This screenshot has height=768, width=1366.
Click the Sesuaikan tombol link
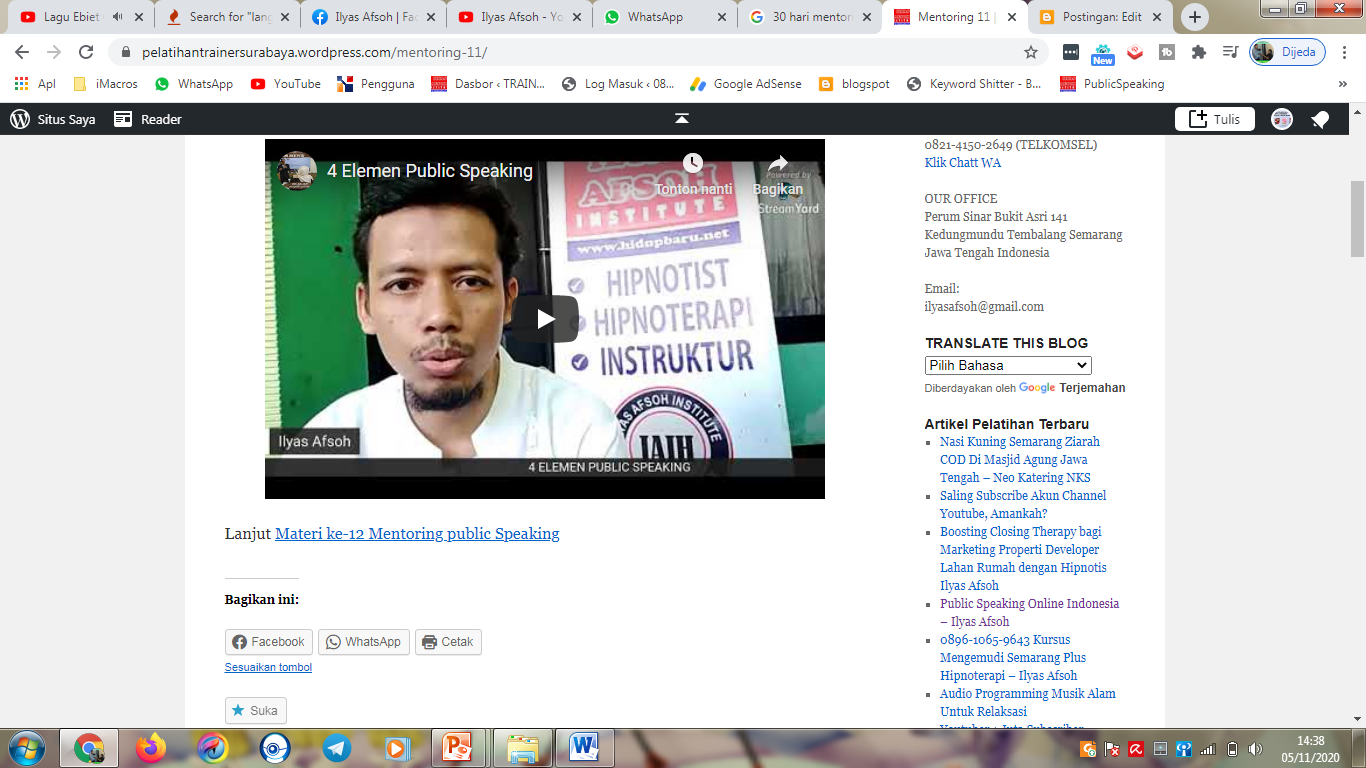coord(268,667)
